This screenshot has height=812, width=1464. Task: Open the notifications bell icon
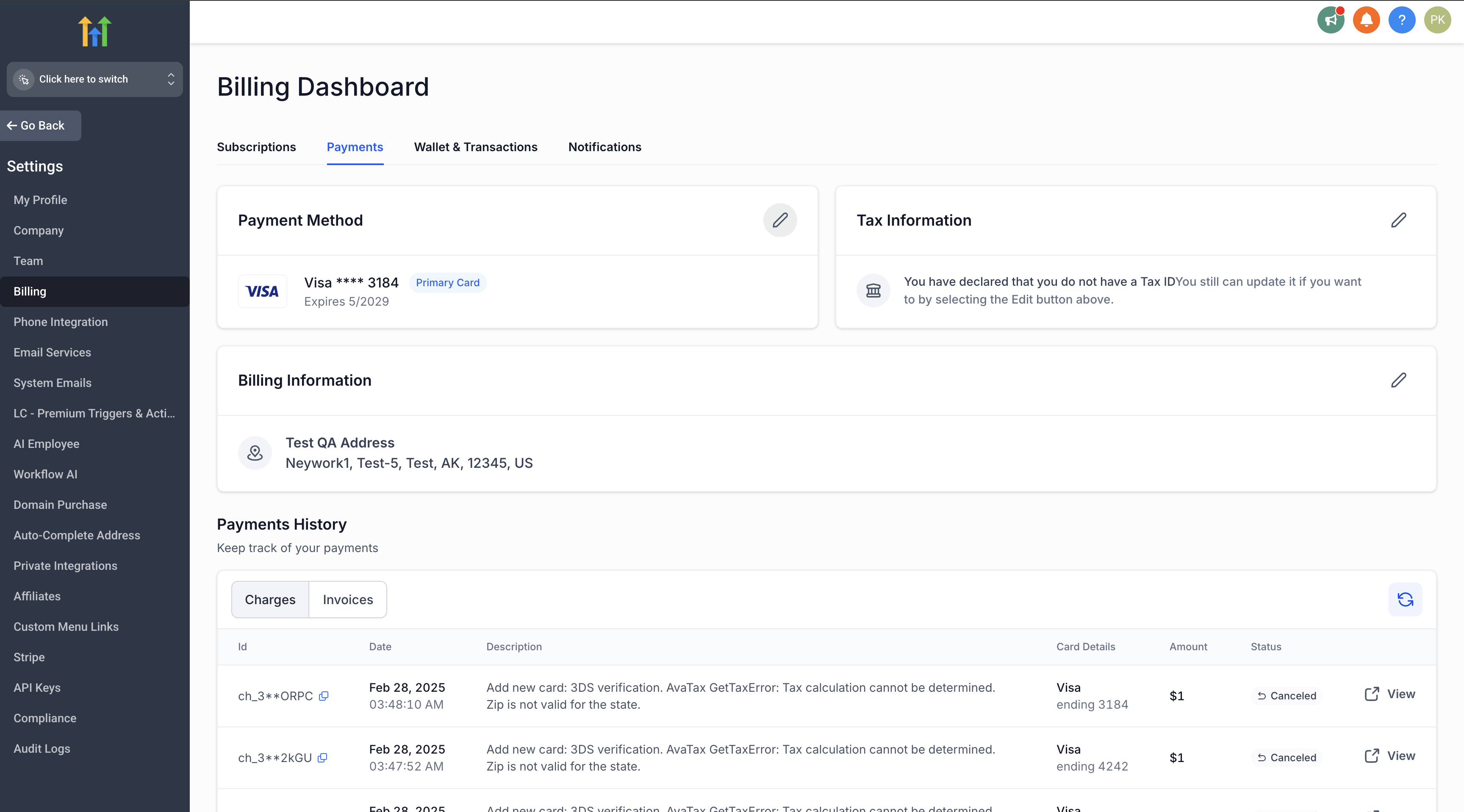tap(1366, 20)
